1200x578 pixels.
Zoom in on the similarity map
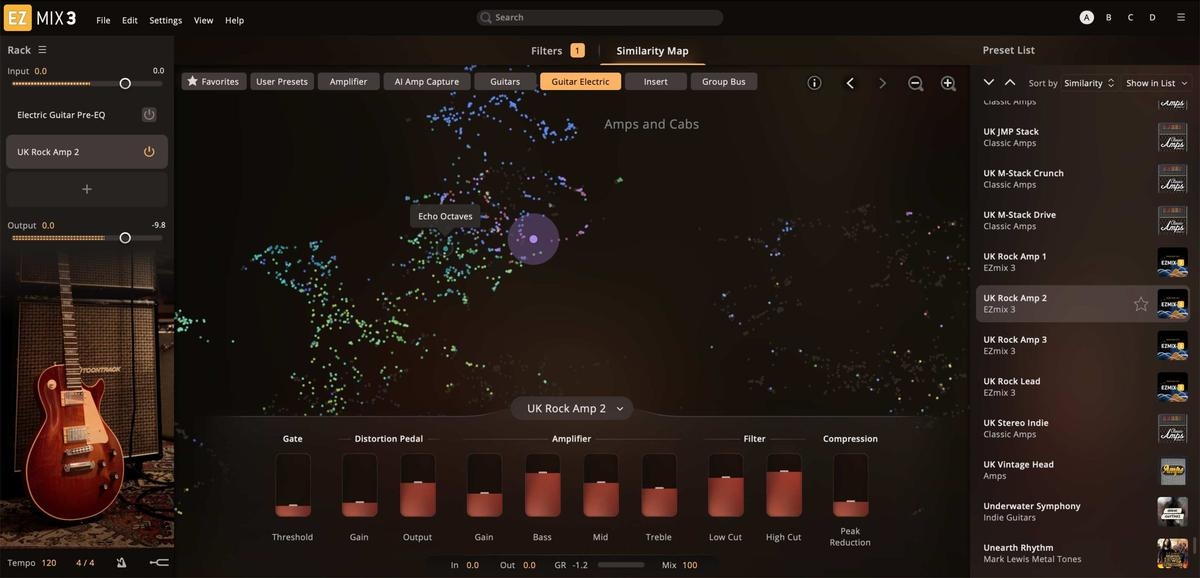(x=948, y=83)
